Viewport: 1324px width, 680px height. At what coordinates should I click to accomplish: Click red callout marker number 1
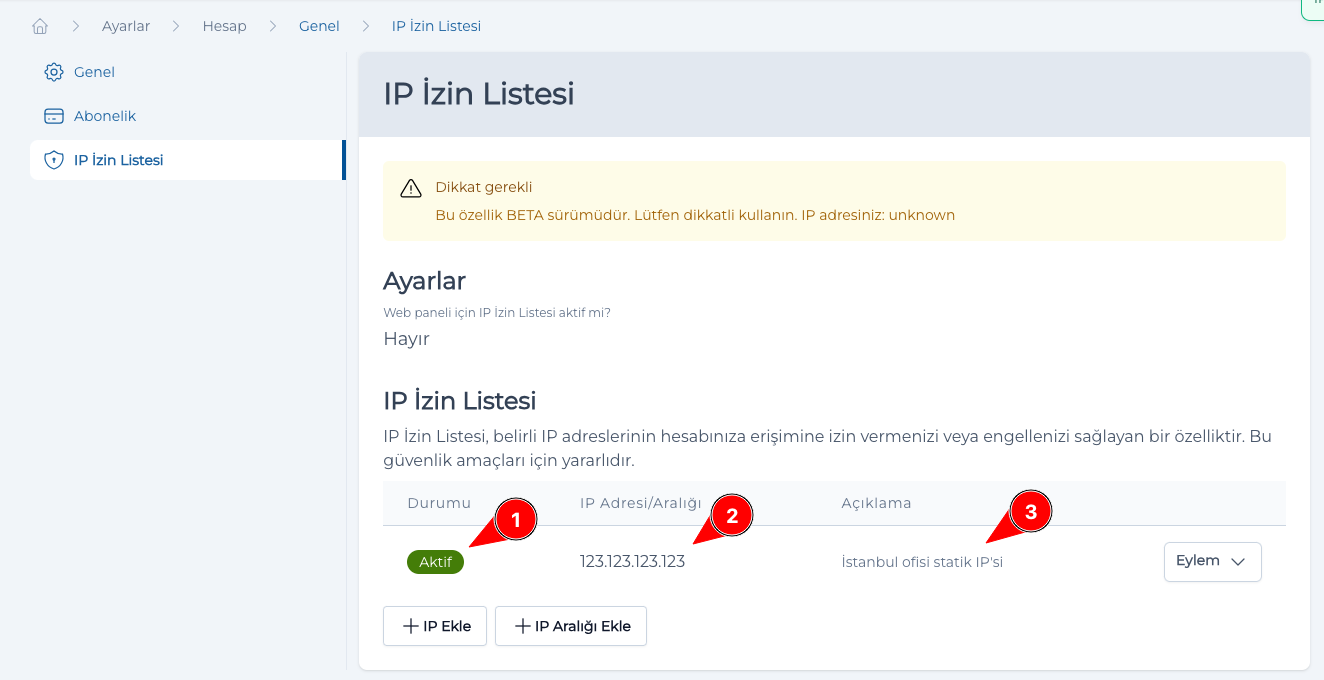point(516,518)
